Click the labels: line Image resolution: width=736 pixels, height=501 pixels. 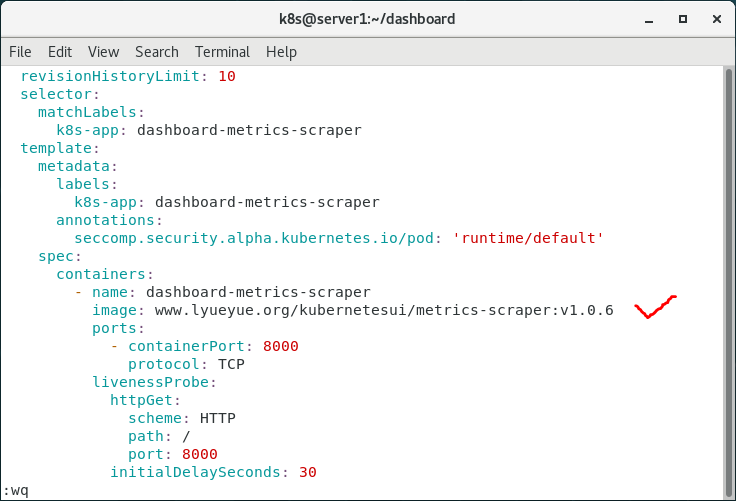(87, 184)
